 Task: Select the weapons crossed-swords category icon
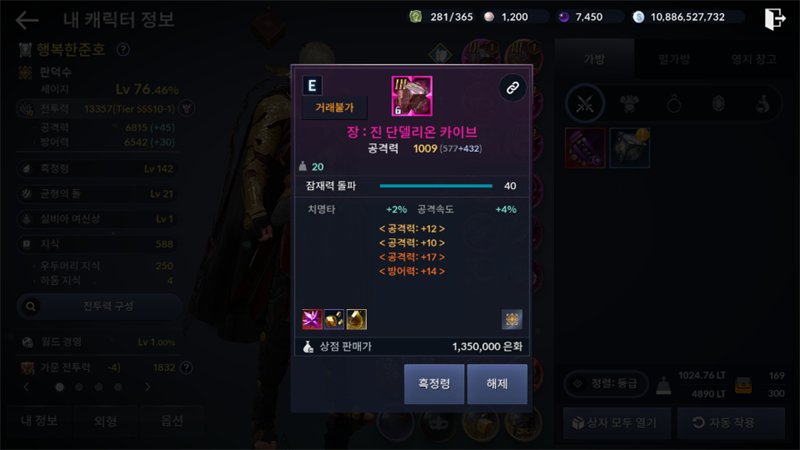click(x=585, y=105)
